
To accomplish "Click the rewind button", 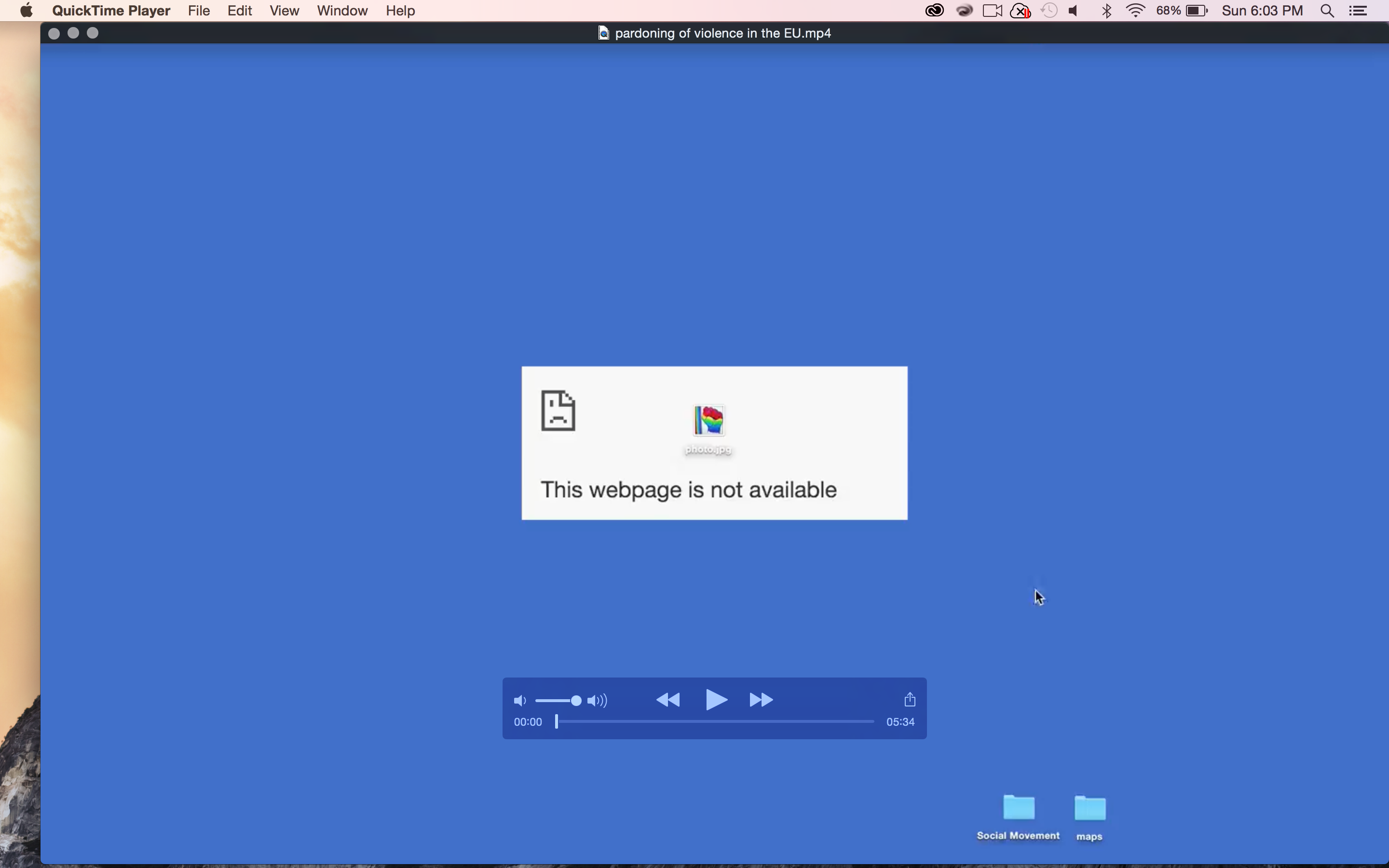I will pyautogui.click(x=667, y=700).
